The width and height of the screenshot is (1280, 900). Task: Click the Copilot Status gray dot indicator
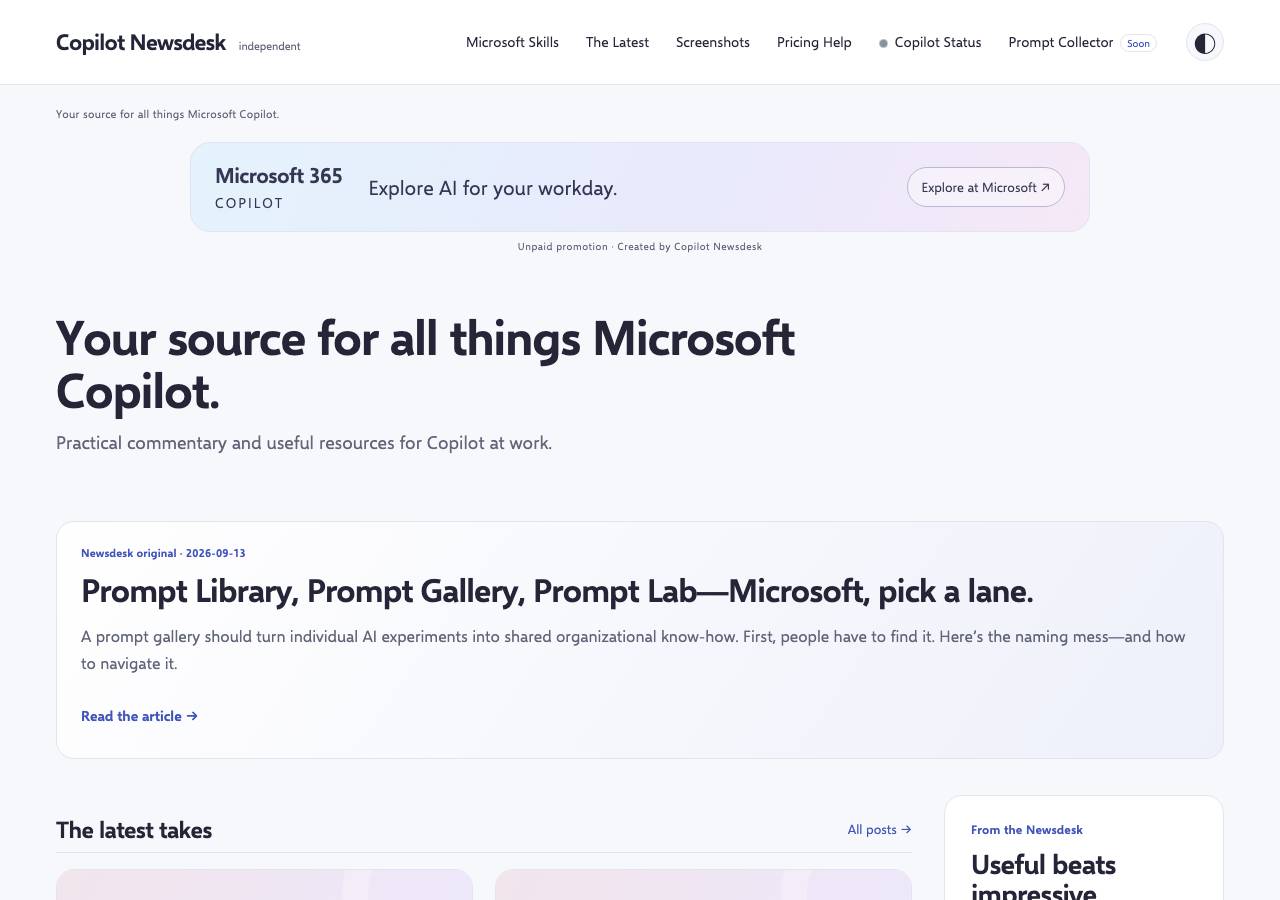(x=883, y=43)
